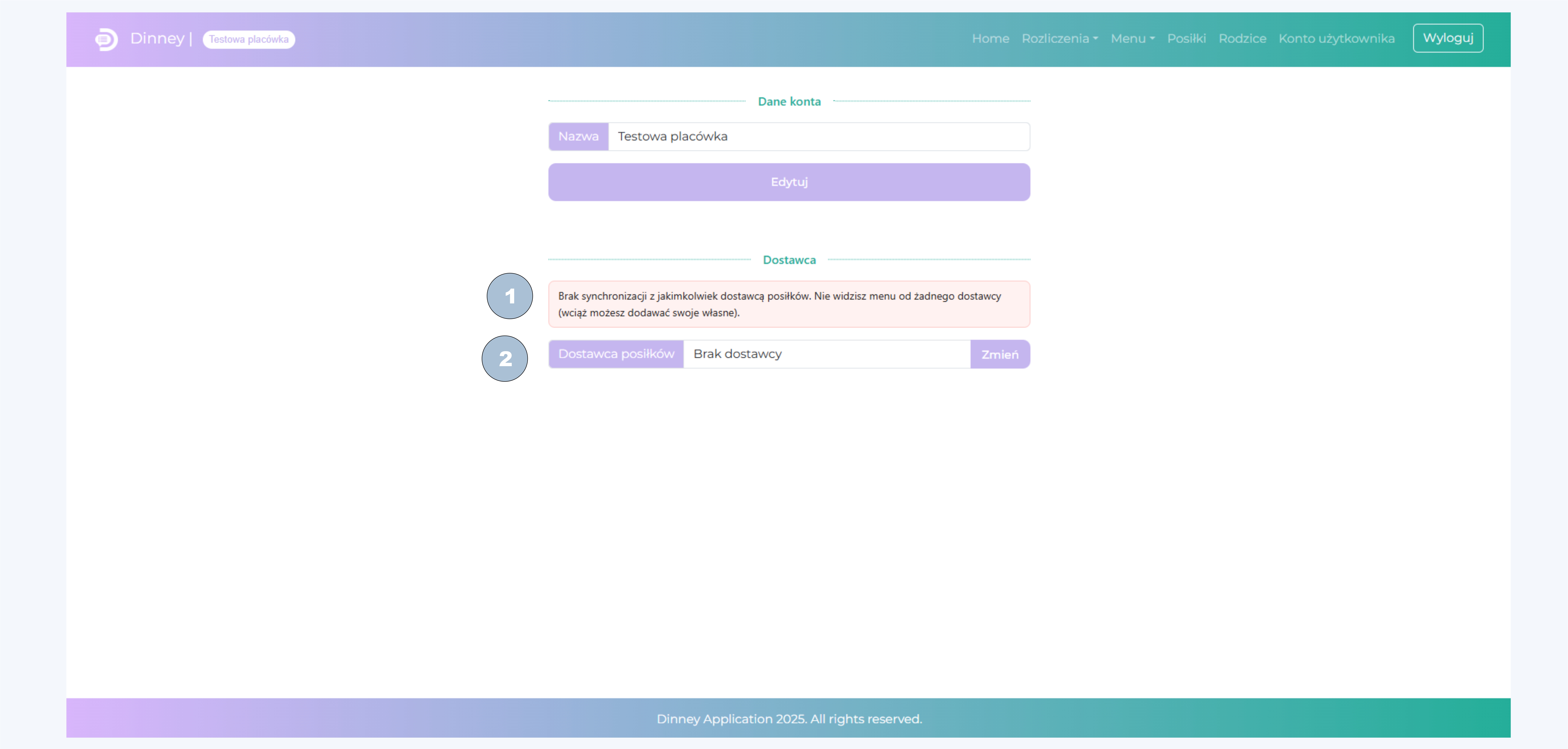Click the supplier sync warning alert

pos(789,304)
